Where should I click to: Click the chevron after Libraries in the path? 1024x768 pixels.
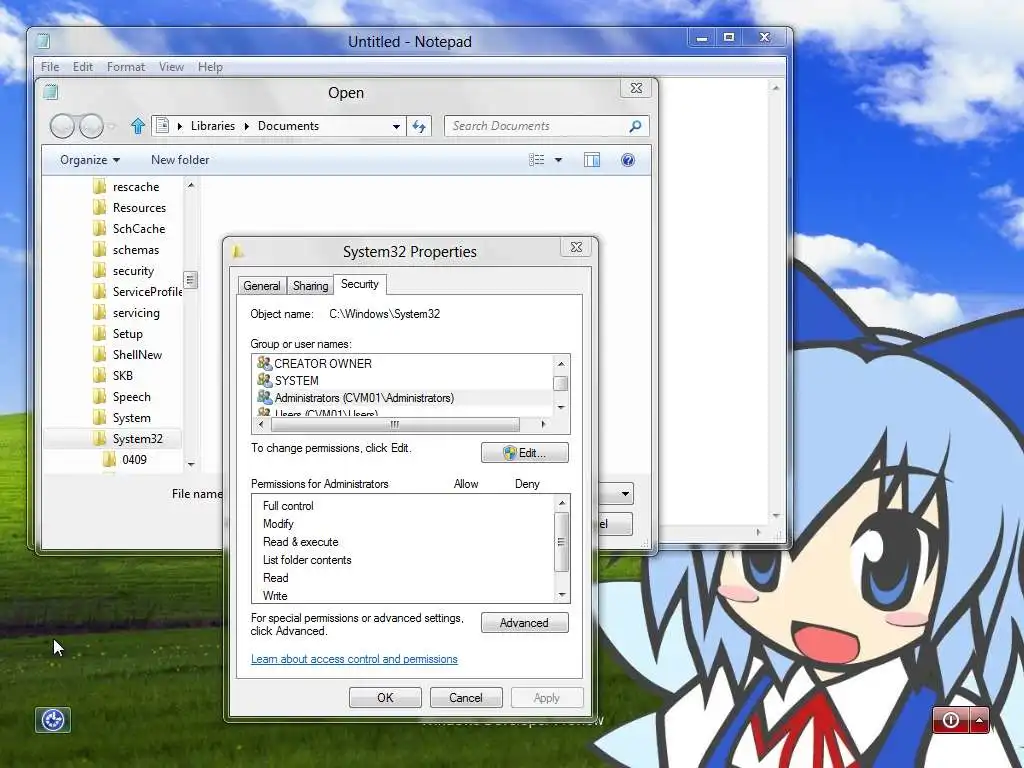coord(247,127)
